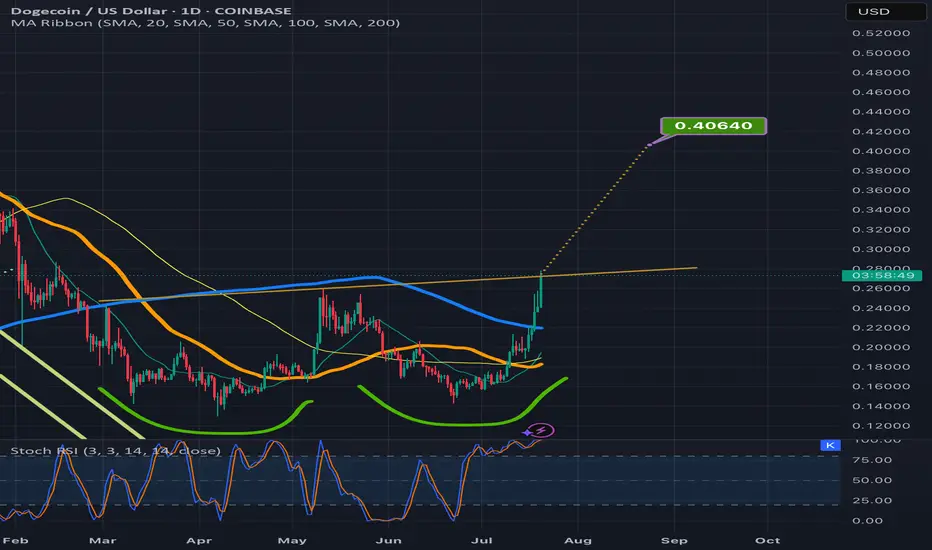This screenshot has width=932, height=550.
Task: Click the 50.00 Stoch RSI axis value
Action: (872, 480)
